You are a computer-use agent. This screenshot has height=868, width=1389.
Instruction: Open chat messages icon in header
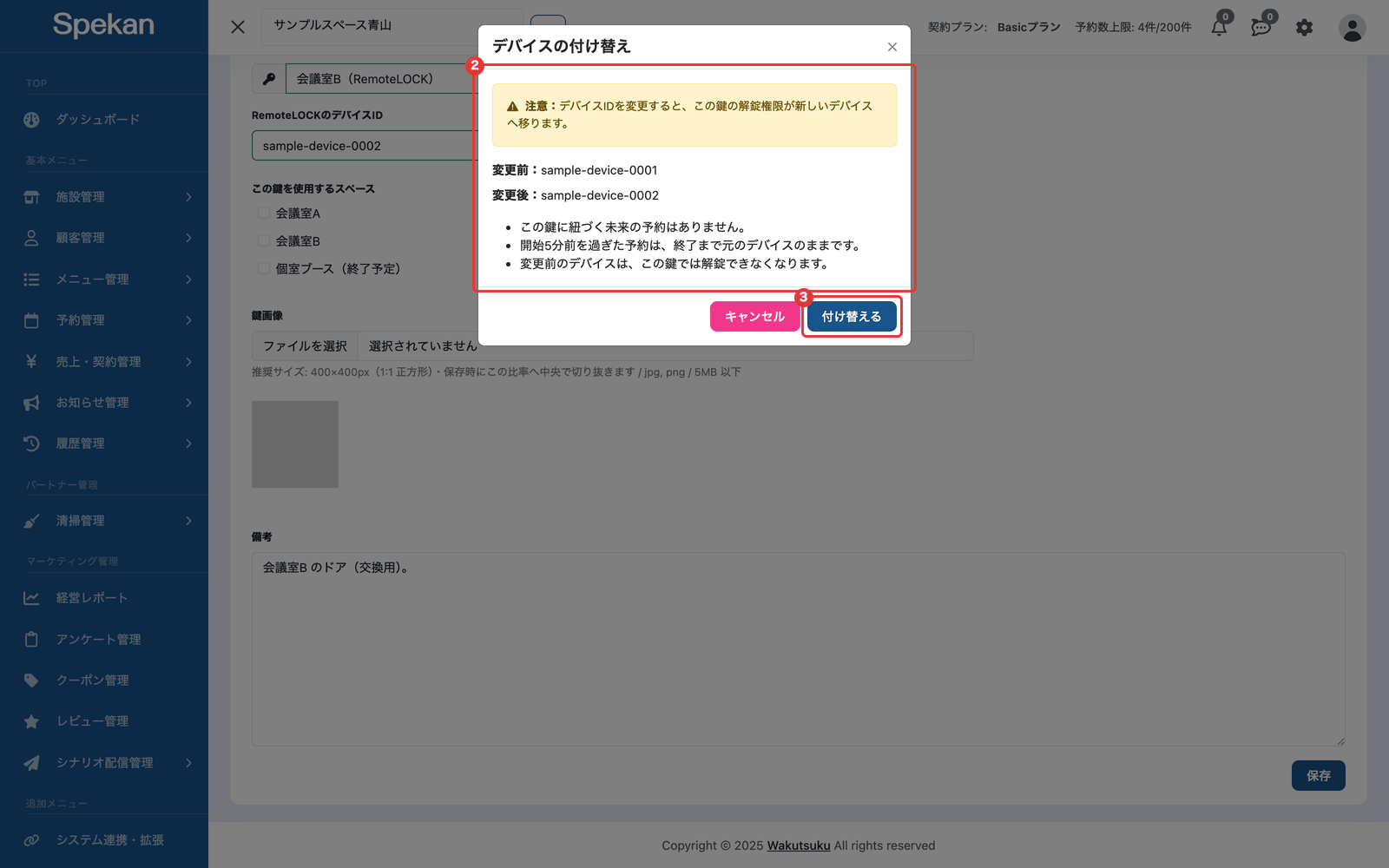click(x=1261, y=28)
